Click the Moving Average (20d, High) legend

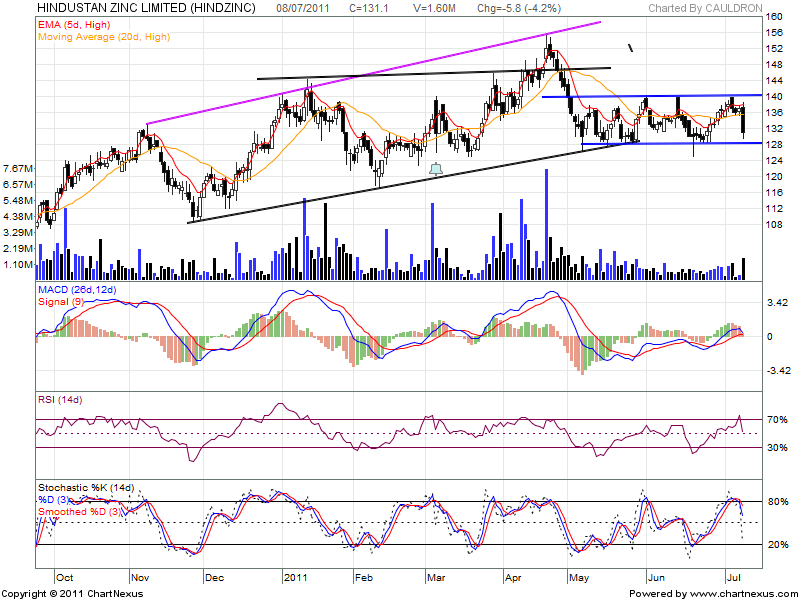click(97, 36)
